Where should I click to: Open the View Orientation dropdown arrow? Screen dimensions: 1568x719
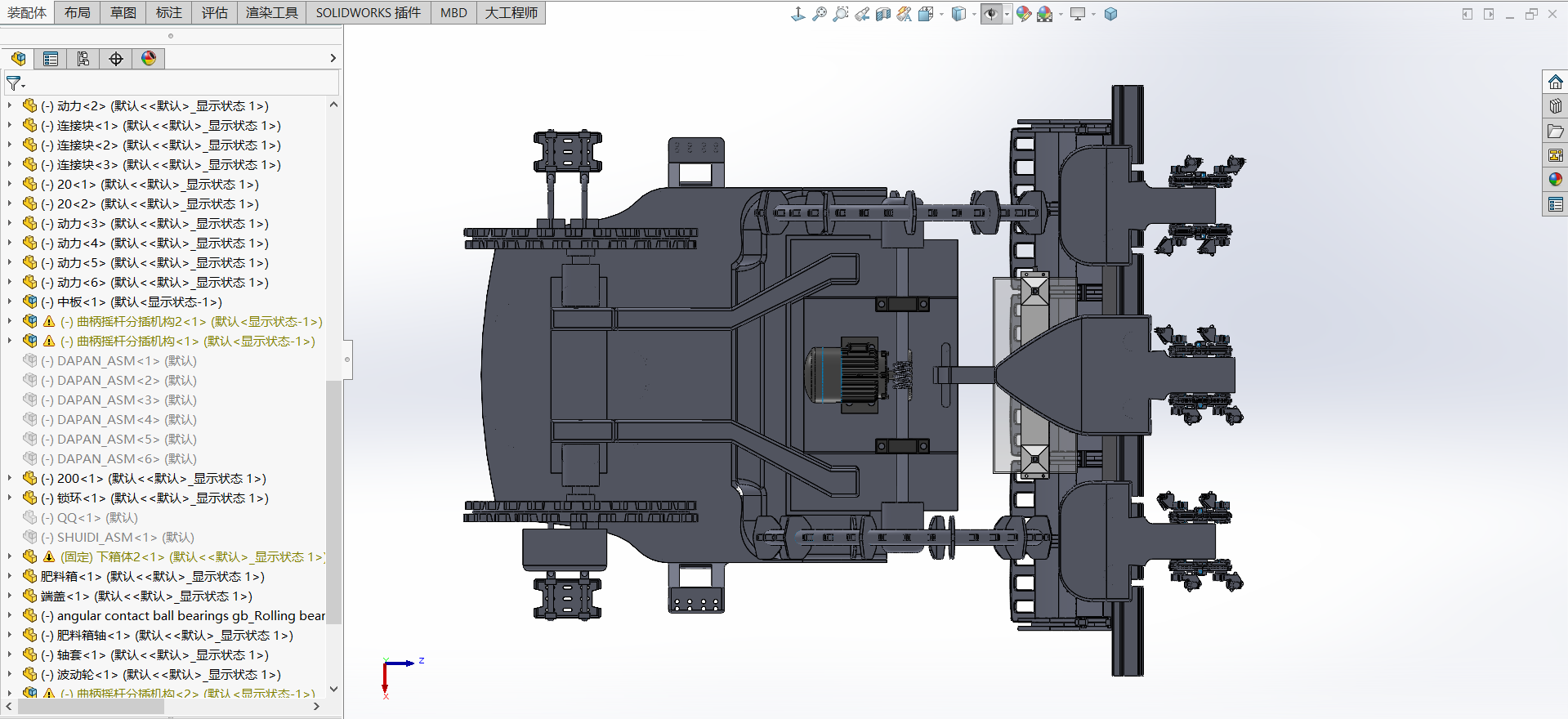coord(941,14)
